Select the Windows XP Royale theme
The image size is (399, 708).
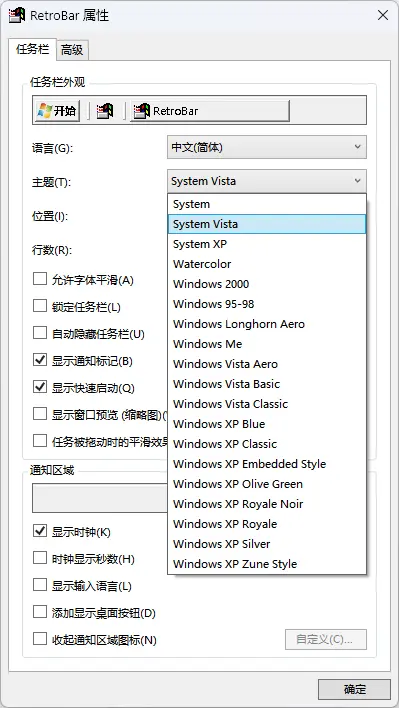(267, 524)
